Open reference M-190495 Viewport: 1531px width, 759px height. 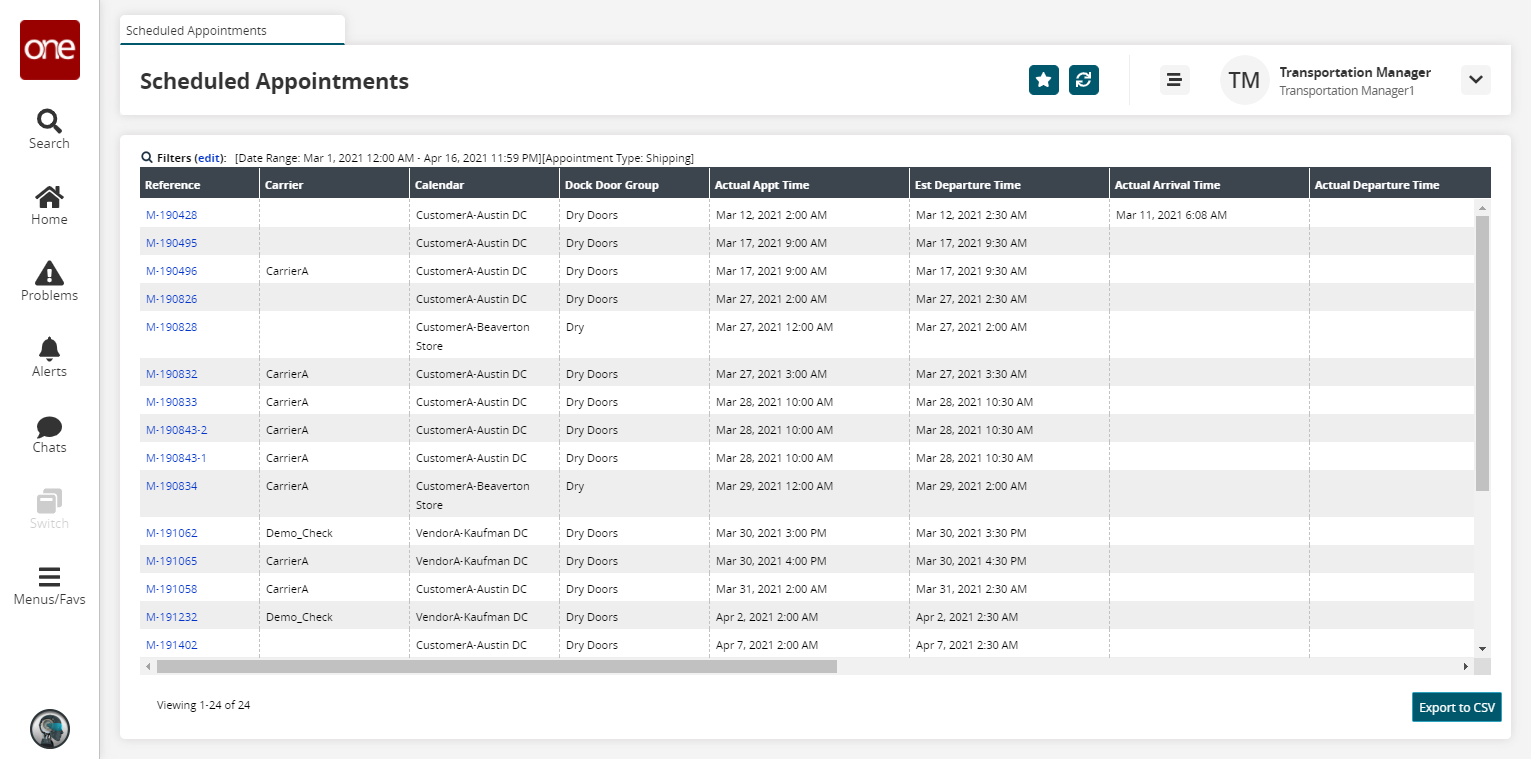click(x=171, y=243)
